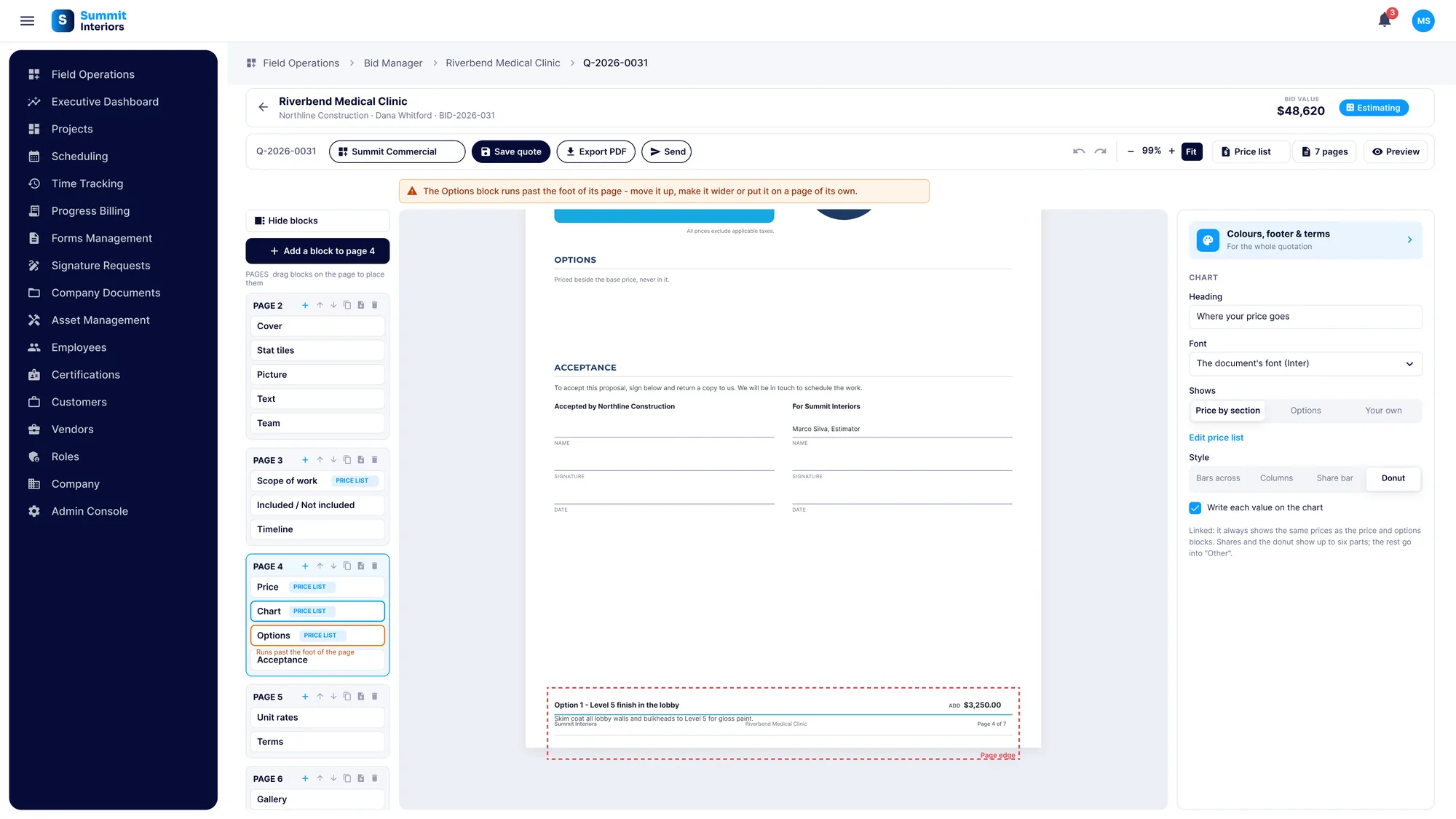
Task: Select the 'Donut' chart style
Action: (x=1393, y=478)
